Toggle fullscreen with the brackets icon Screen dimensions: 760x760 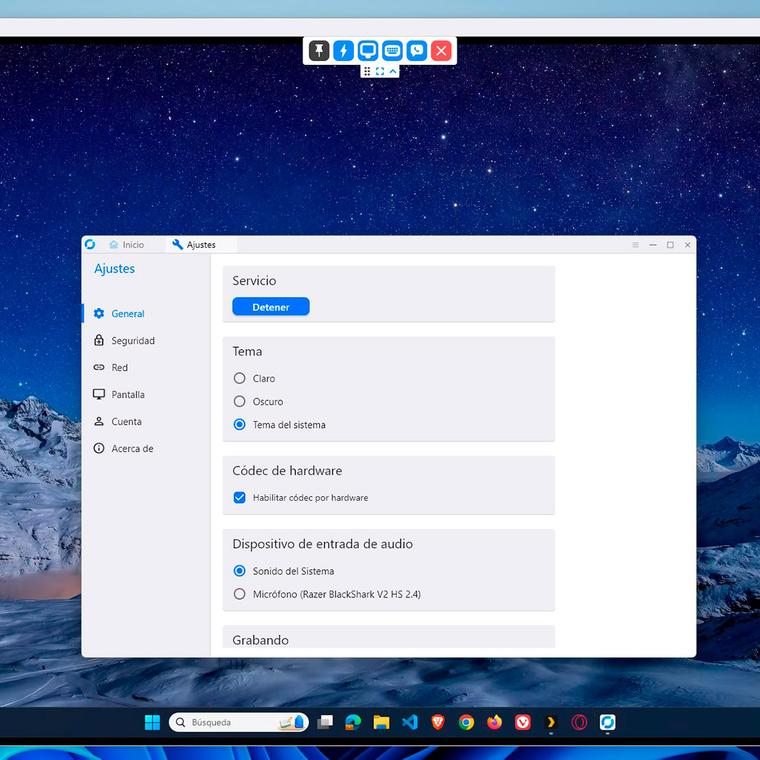click(380, 71)
